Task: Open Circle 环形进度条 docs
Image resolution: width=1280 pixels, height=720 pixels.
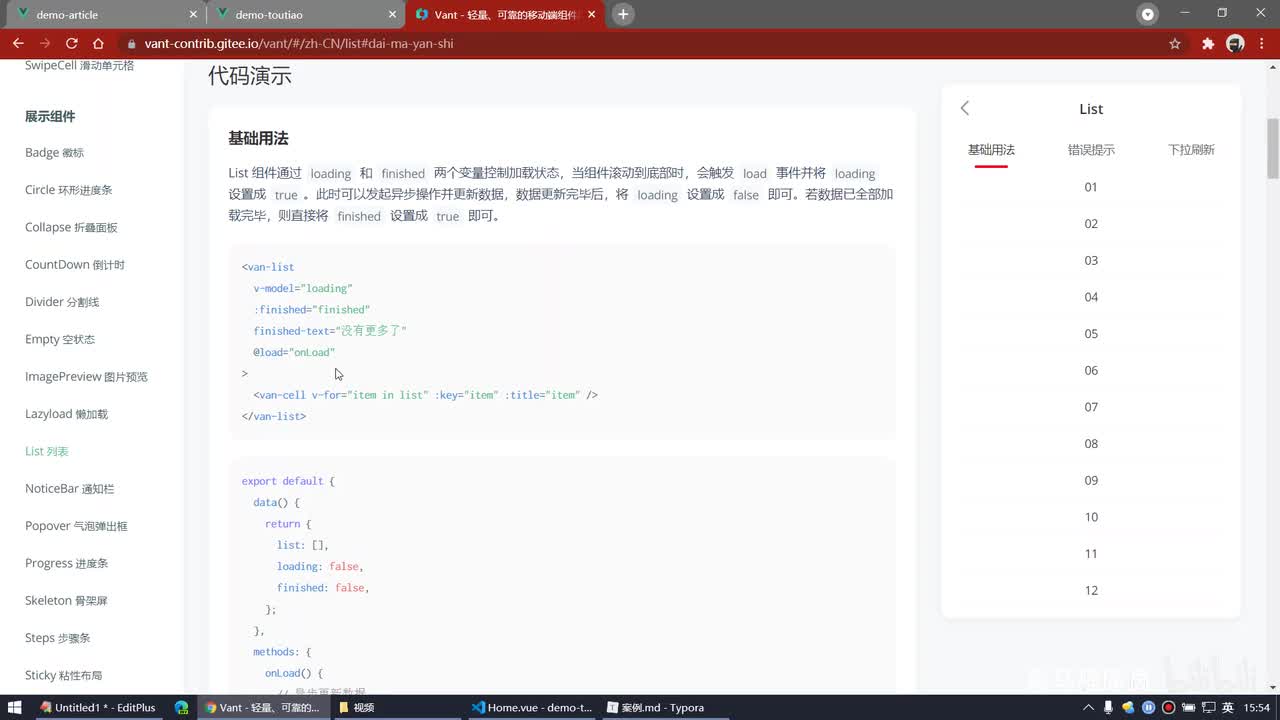Action: pos(68,190)
